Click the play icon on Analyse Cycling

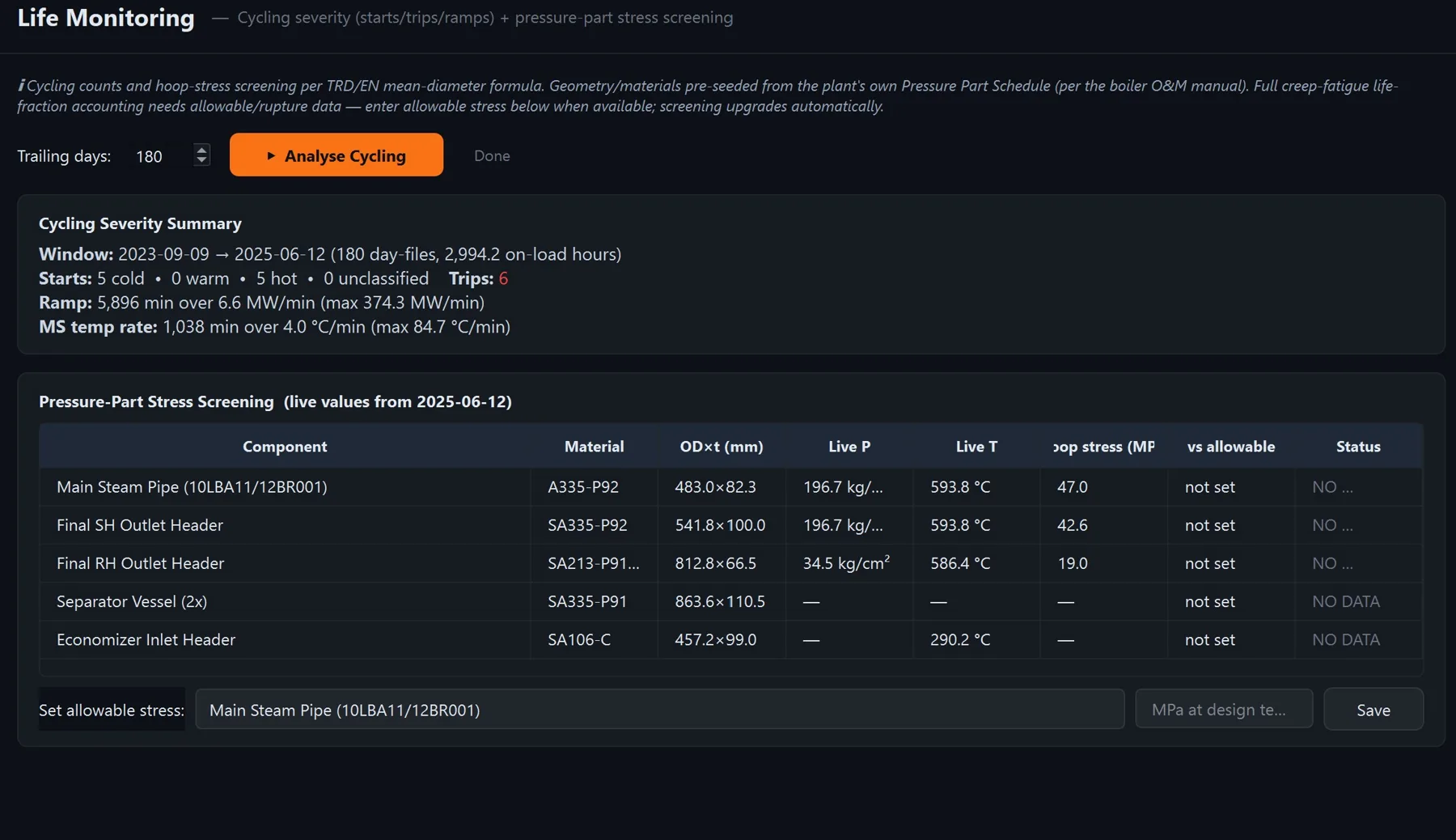coord(271,155)
